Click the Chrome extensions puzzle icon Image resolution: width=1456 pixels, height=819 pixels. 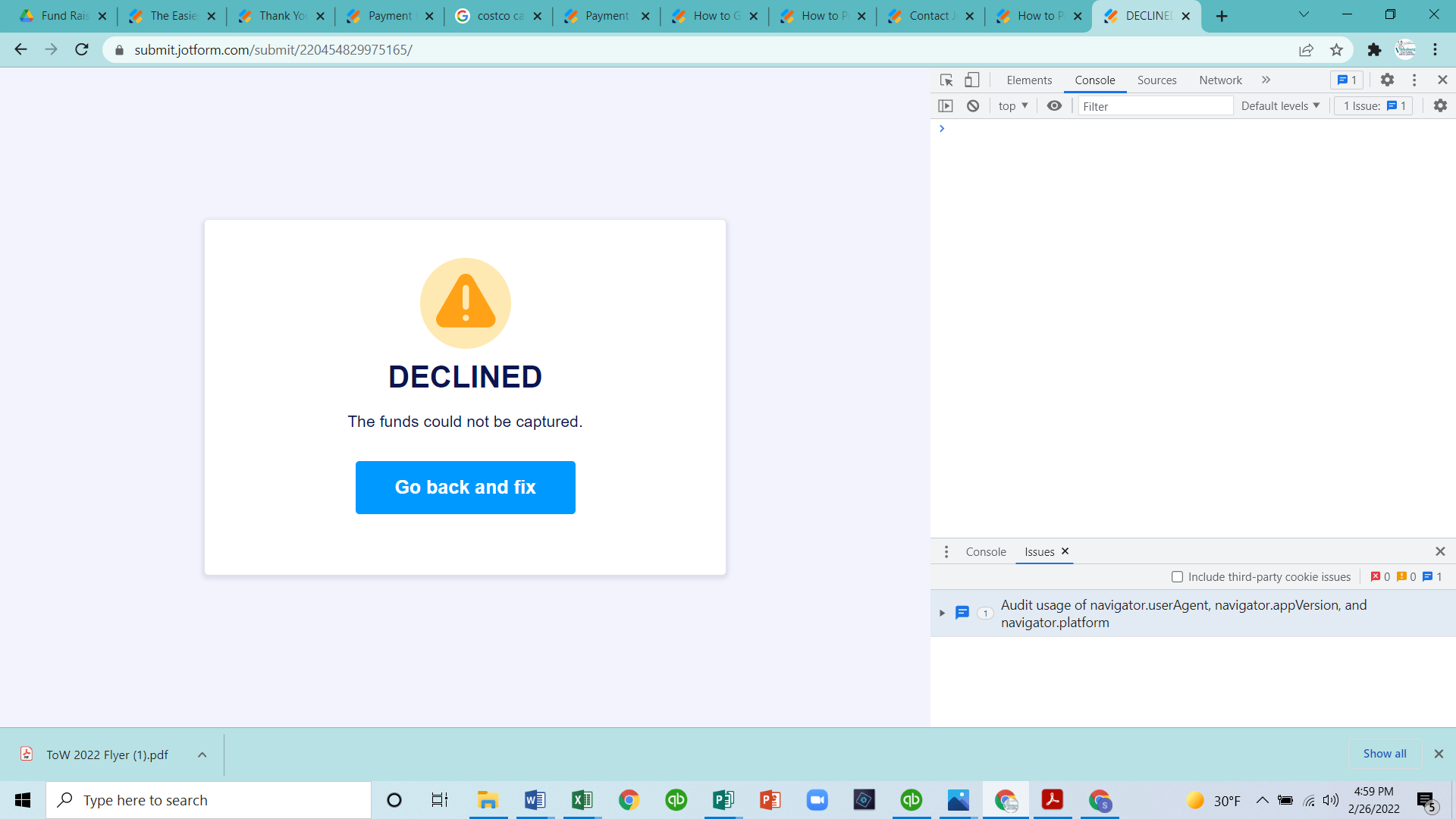pos(1374,50)
